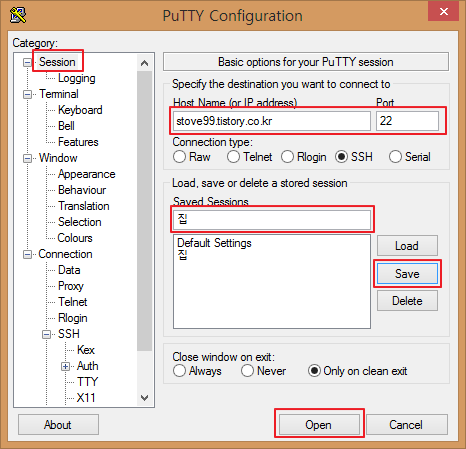Click category tree scroll up arrow
Image resolution: width=466 pixels, height=449 pixels.
click(x=144, y=63)
